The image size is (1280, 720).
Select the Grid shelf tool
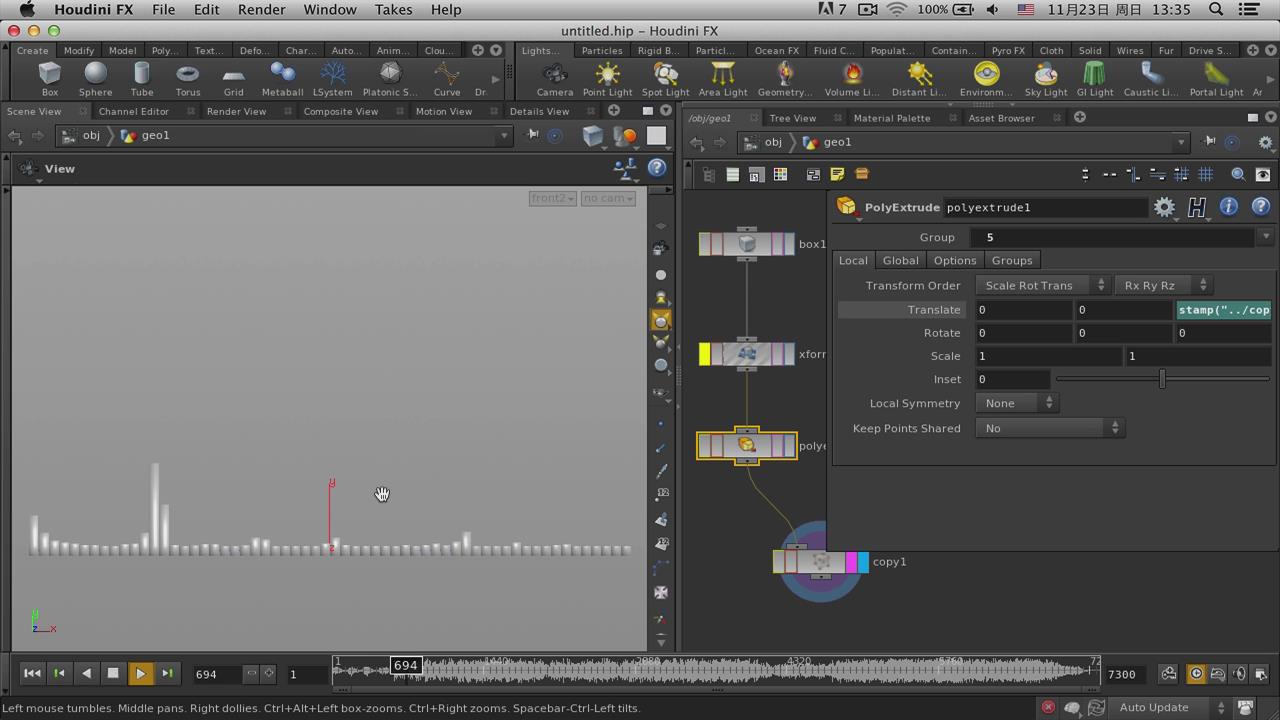tap(233, 79)
